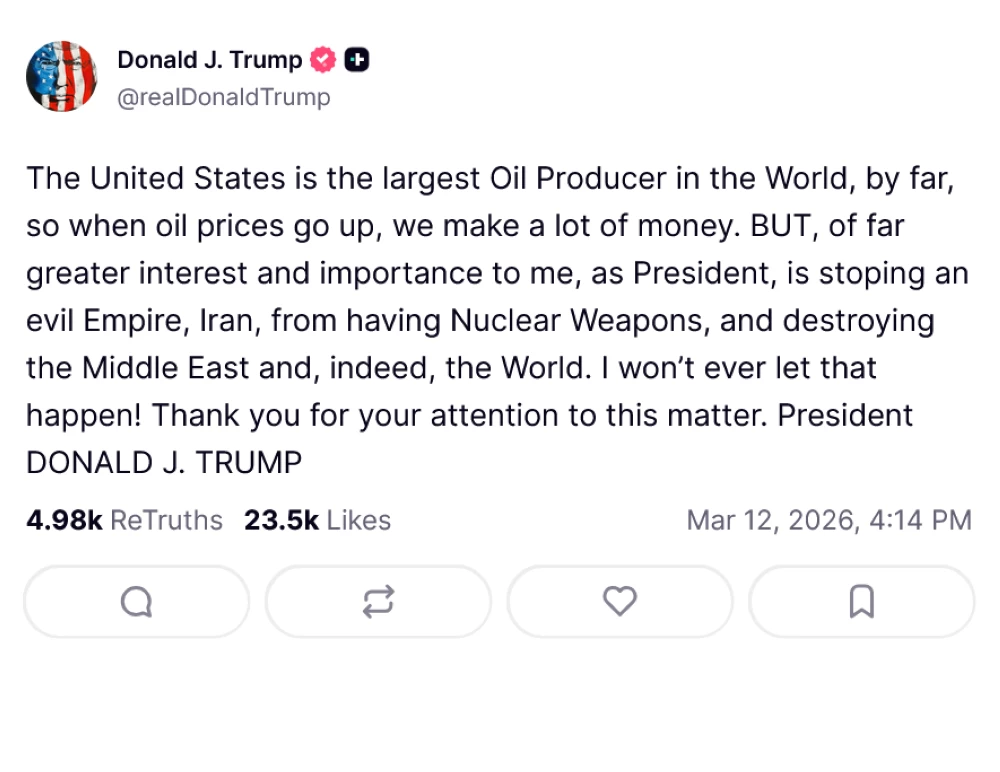Click the black plus badge beside the name
Image resolution: width=1000 pixels, height=772 pixels.
point(356,61)
